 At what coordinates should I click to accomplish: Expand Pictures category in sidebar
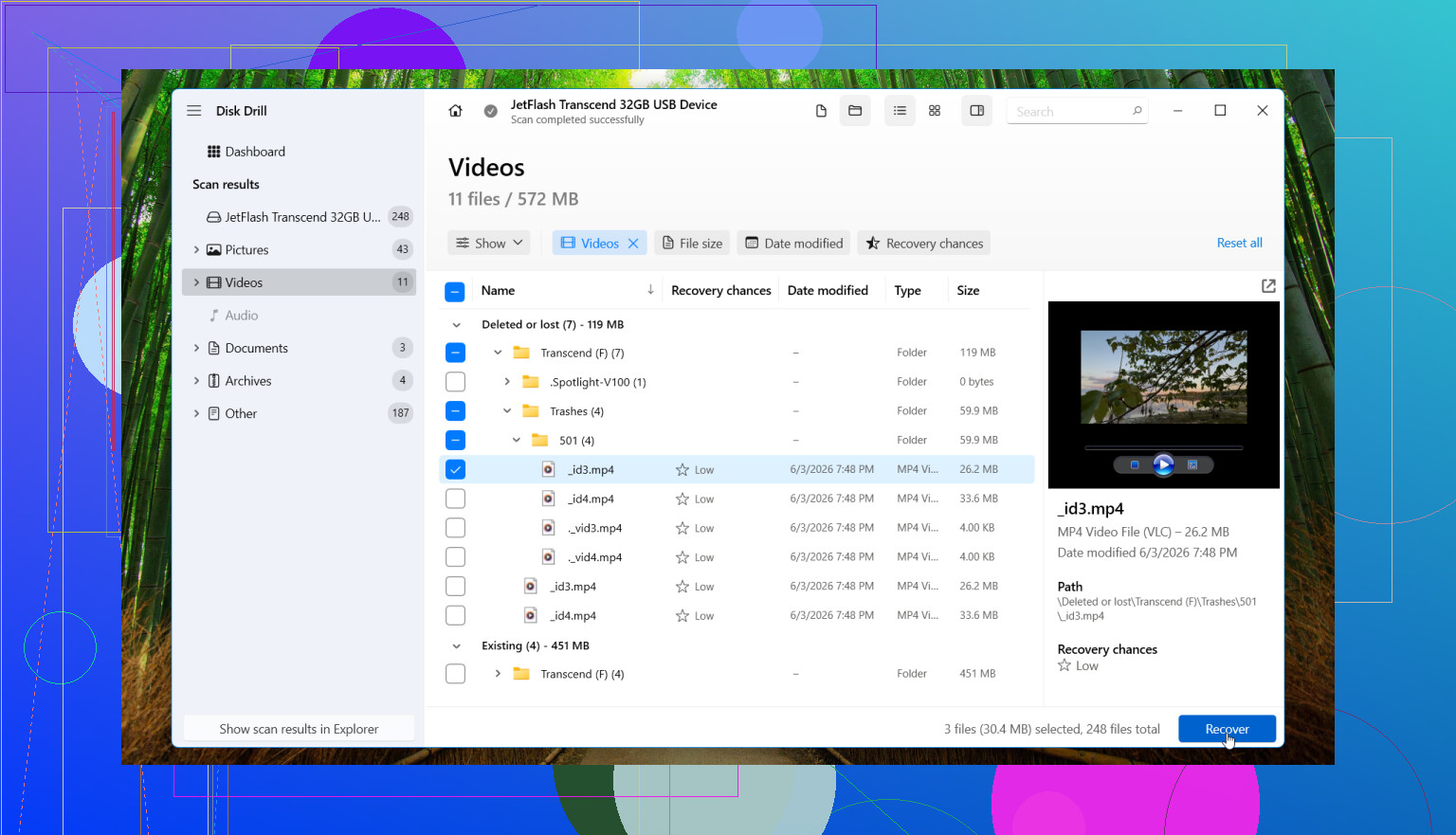pyautogui.click(x=196, y=250)
